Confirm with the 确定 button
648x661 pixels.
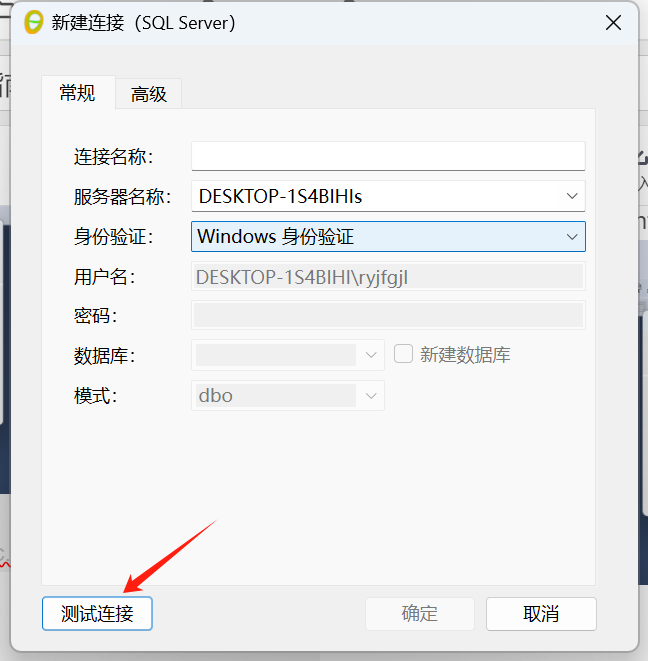click(419, 613)
